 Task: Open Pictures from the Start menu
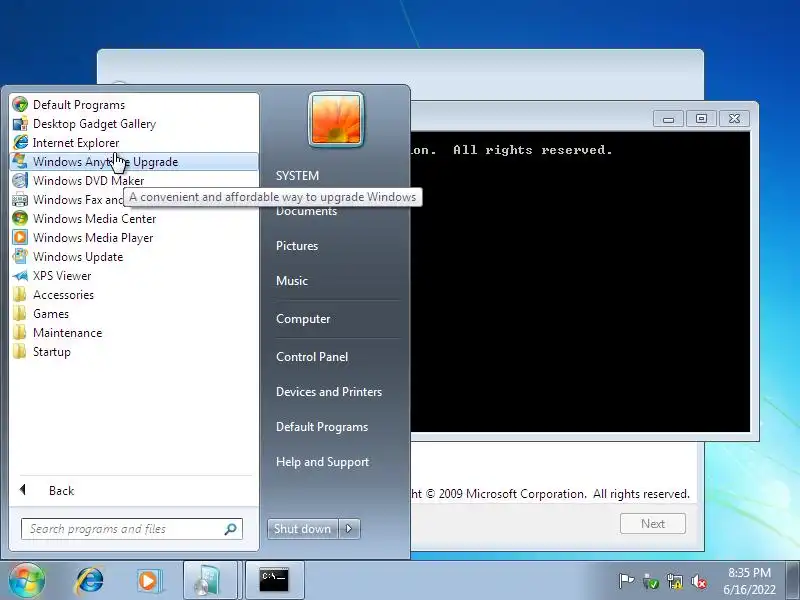[x=297, y=245]
